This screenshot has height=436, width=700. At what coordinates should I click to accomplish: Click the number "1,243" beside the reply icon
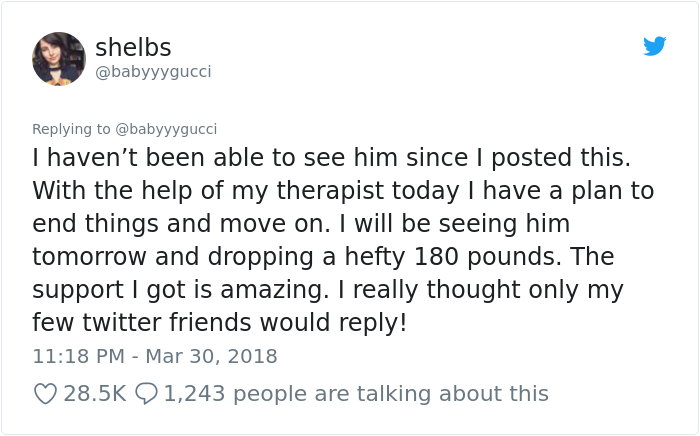click(195, 394)
